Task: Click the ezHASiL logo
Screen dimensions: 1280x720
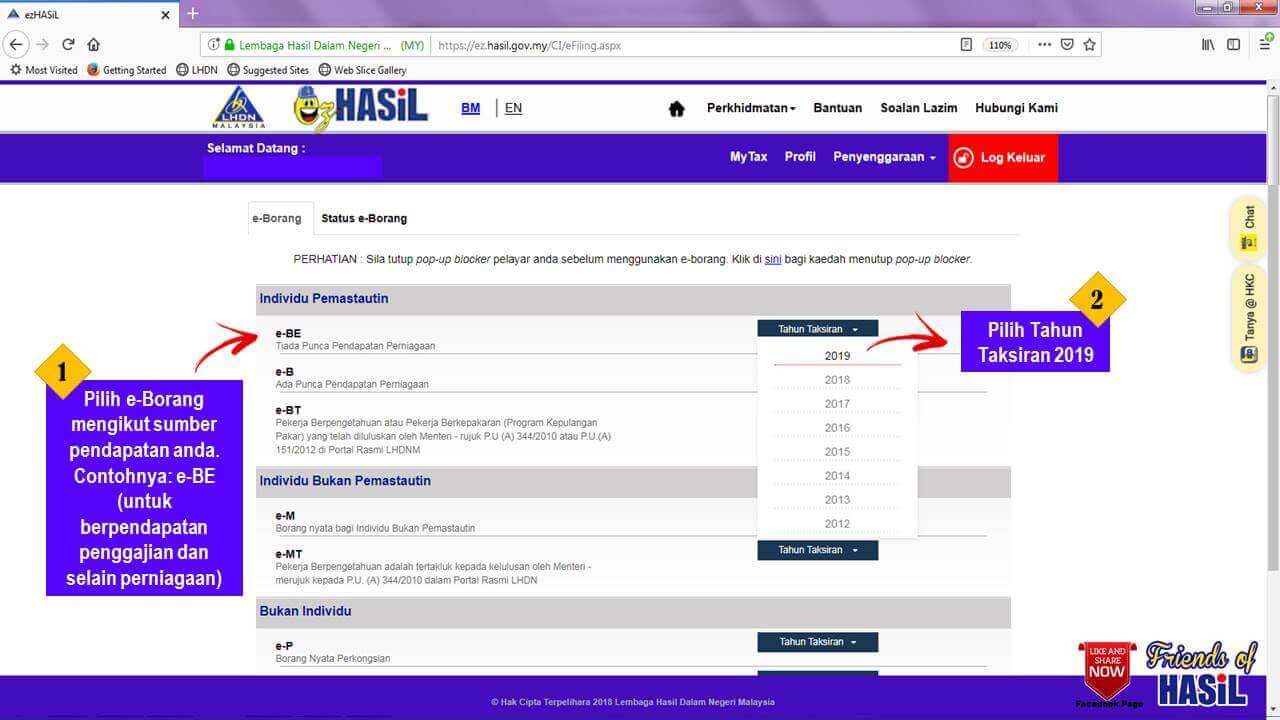Action: tap(361, 108)
